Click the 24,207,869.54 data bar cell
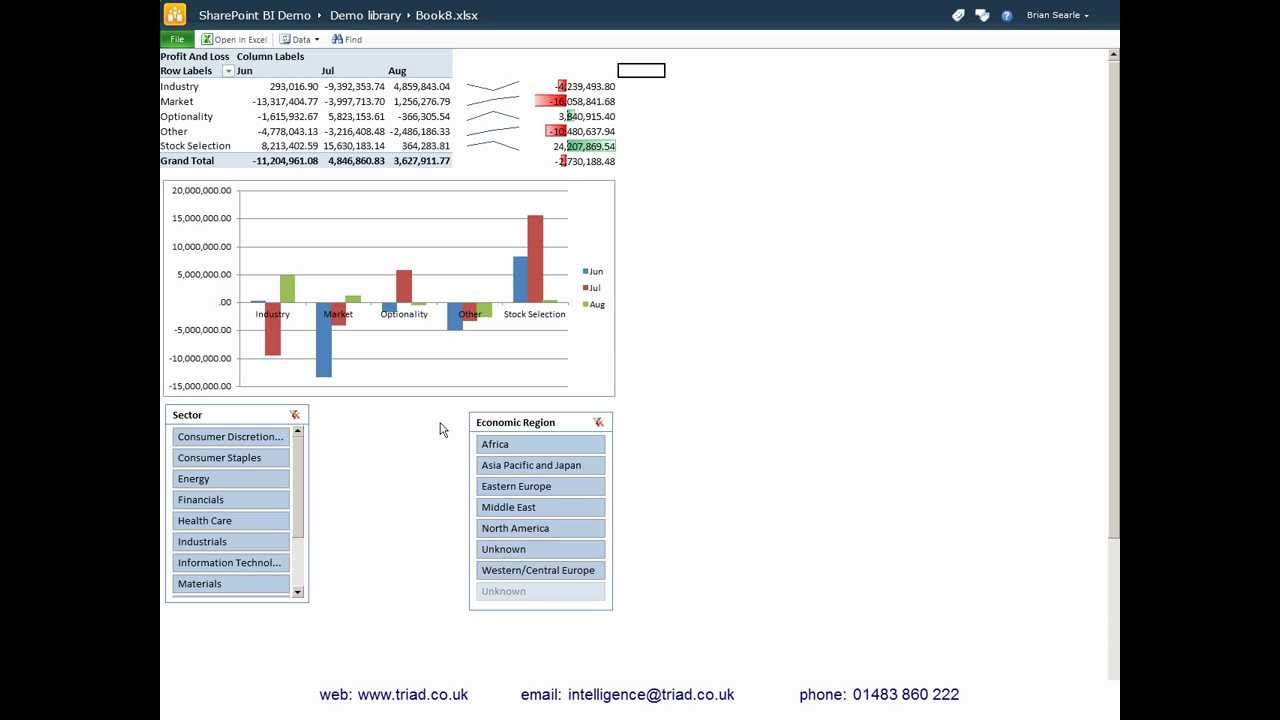The width and height of the screenshot is (1280, 720). click(x=584, y=146)
